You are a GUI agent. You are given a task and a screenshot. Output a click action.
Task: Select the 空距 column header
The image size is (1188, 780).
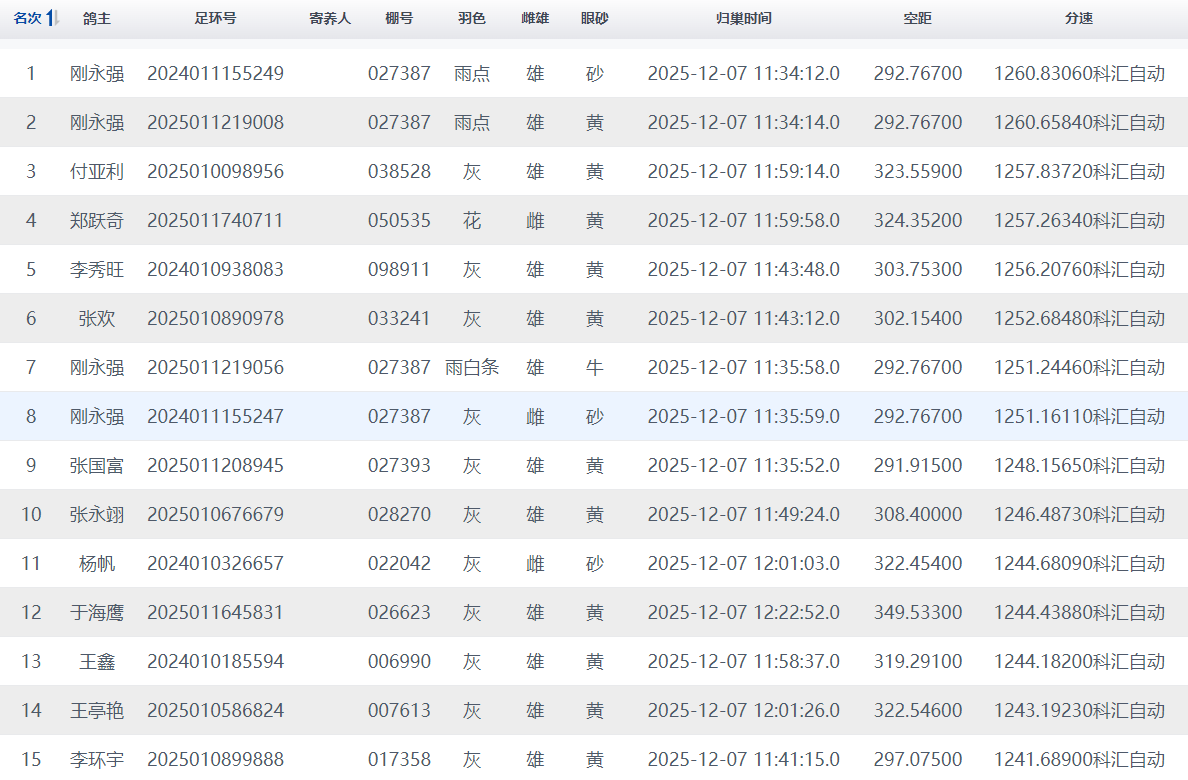tap(917, 19)
